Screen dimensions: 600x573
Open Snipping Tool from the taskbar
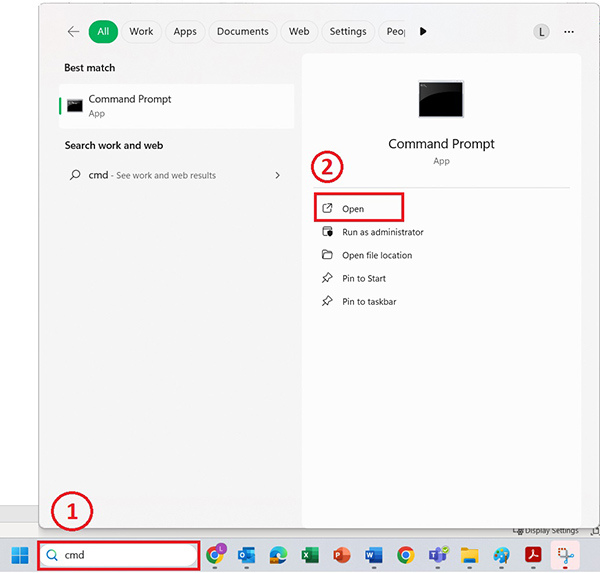(x=565, y=555)
